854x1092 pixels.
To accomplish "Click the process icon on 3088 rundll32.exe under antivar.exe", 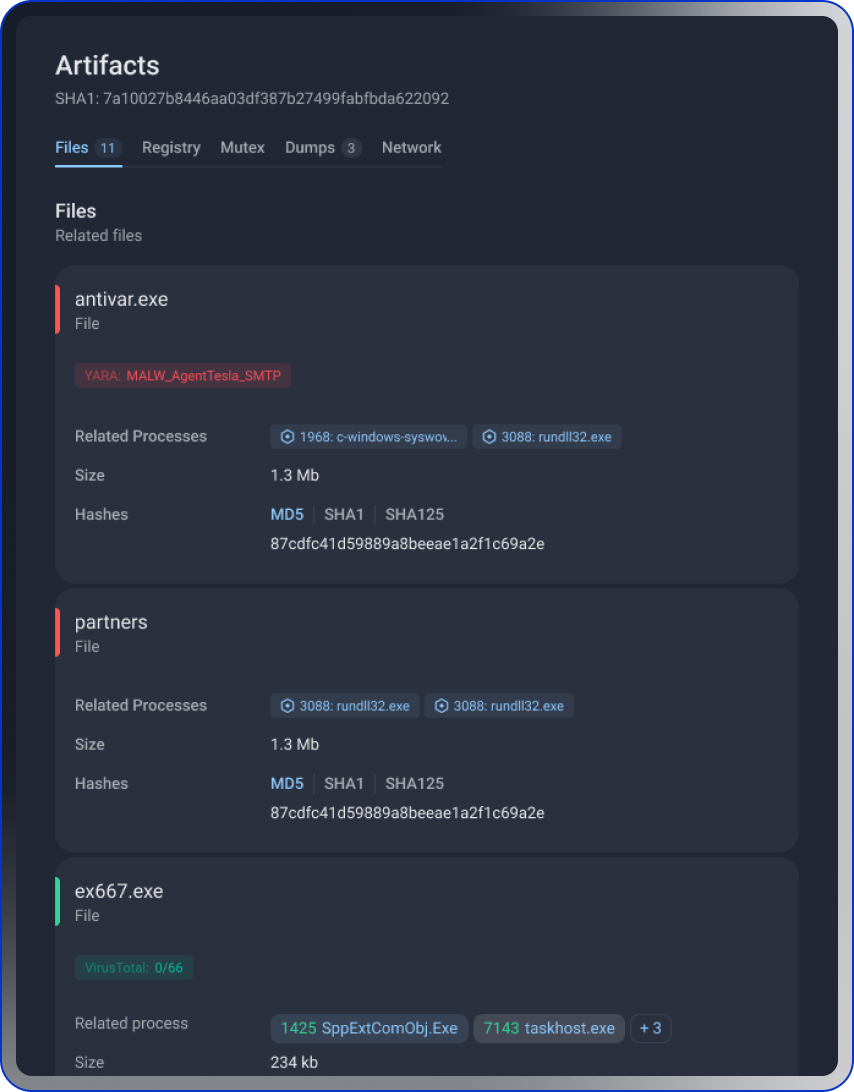I will [x=489, y=436].
